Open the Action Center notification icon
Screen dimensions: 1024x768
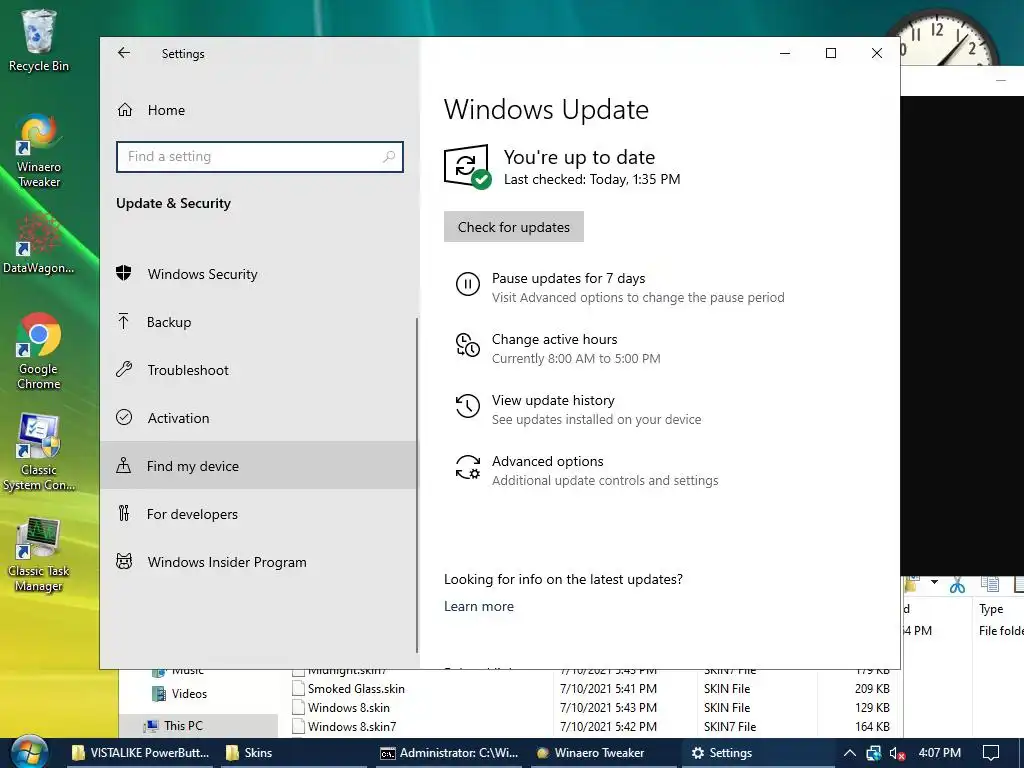click(991, 753)
